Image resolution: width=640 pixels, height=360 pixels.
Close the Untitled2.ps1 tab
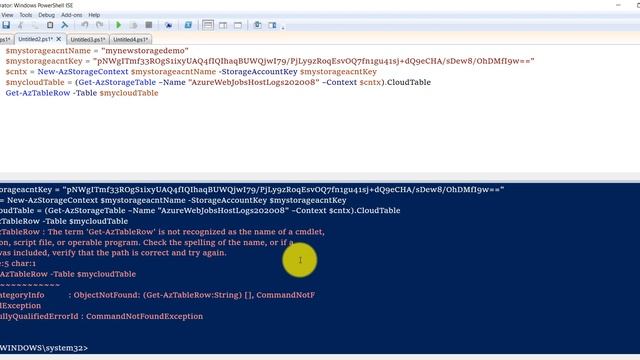pyautogui.click(x=59, y=39)
